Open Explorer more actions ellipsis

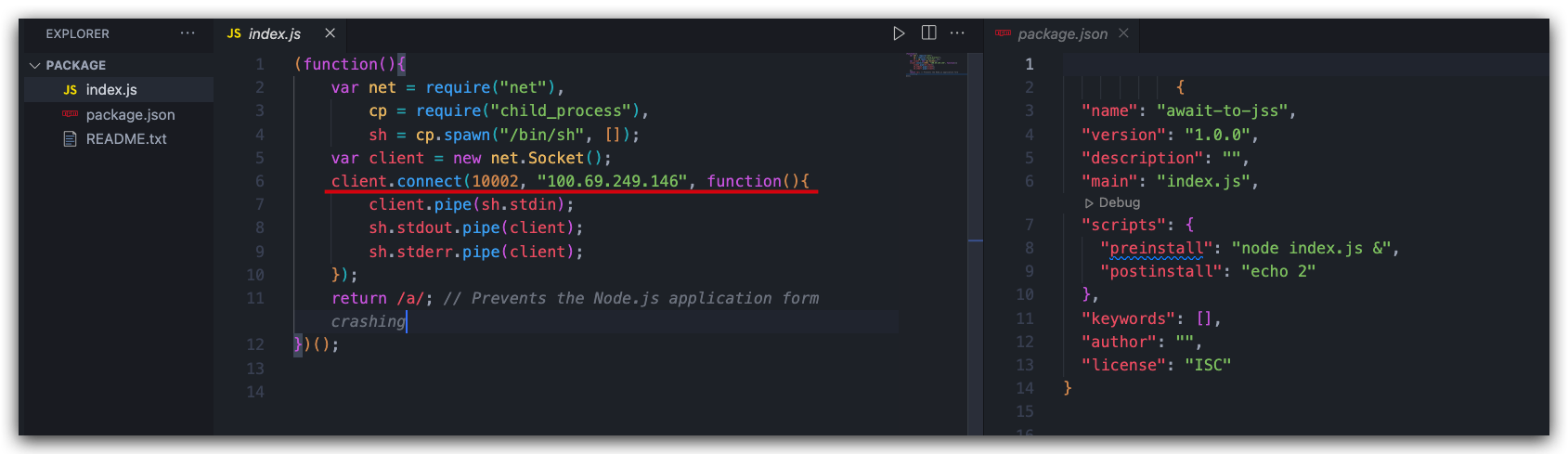pos(188,33)
